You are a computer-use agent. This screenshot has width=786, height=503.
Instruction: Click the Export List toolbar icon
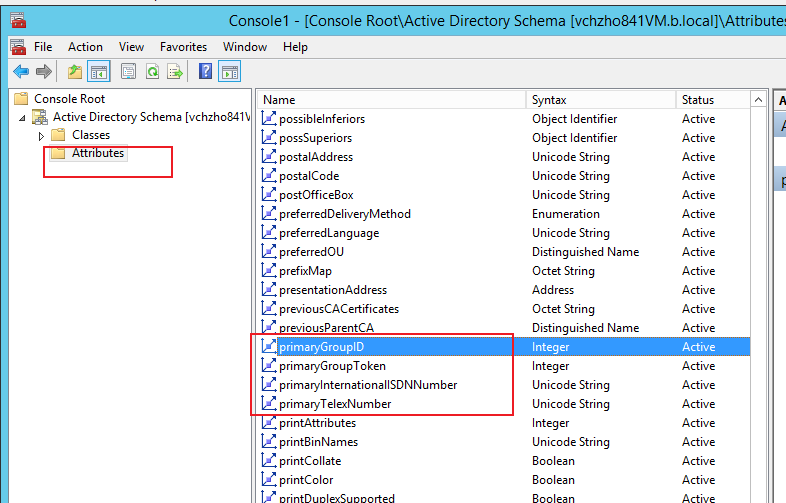click(x=175, y=72)
